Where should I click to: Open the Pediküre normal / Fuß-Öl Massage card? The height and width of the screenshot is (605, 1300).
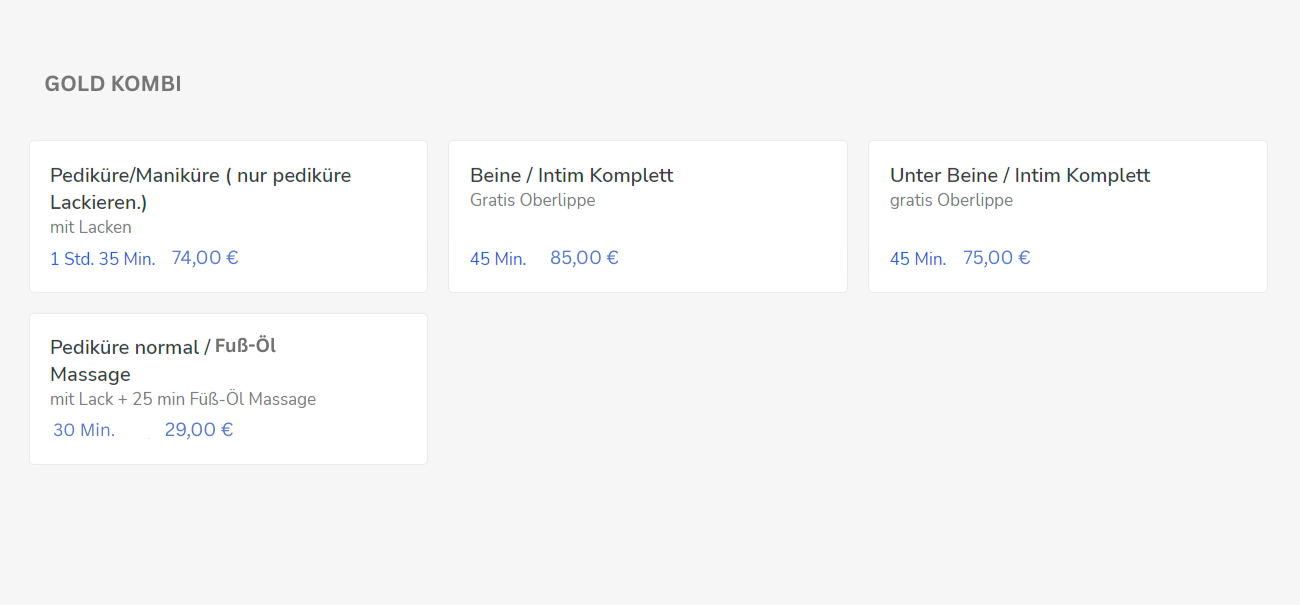228,389
